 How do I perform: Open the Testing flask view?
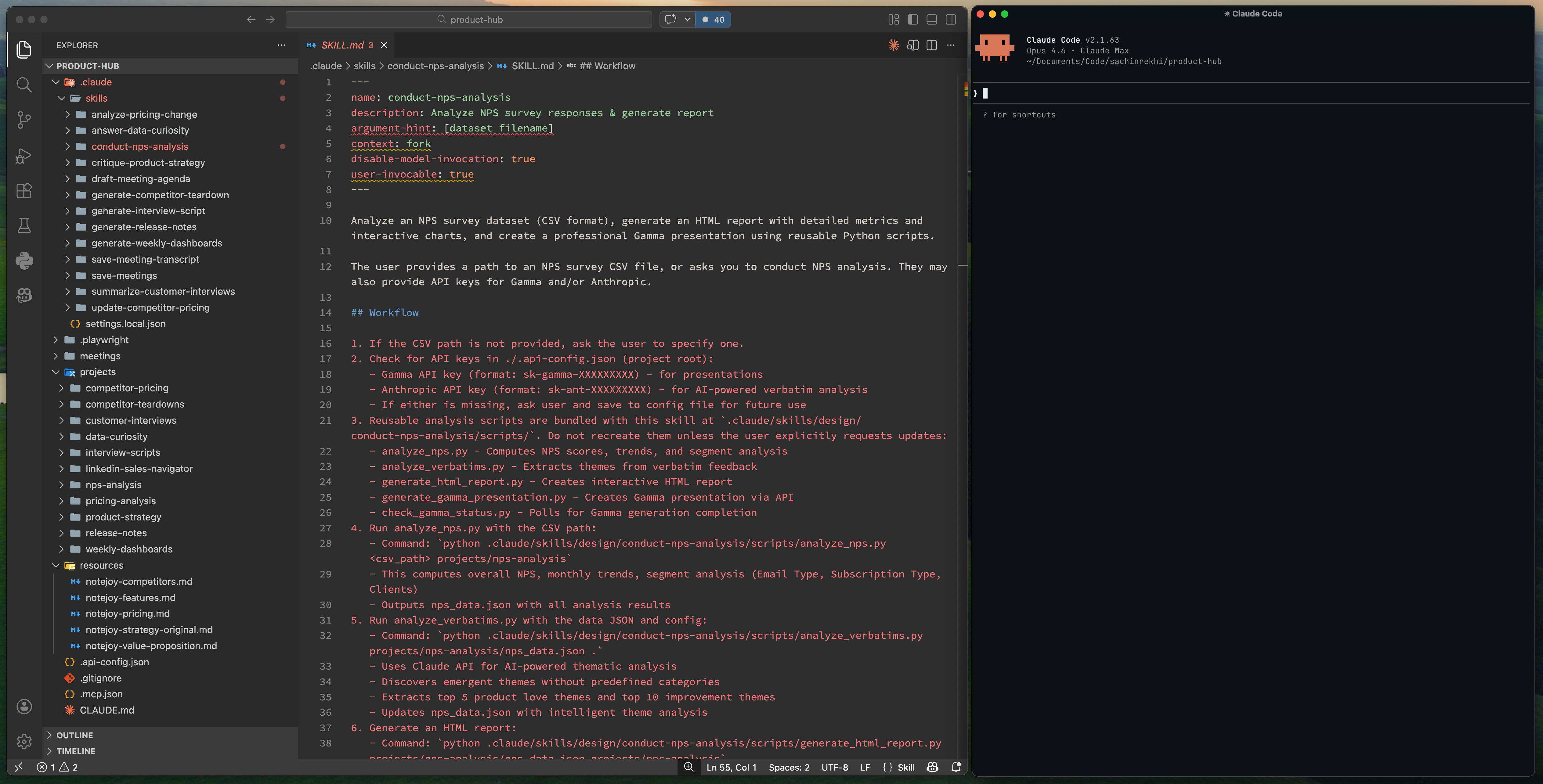coord(24,225)
